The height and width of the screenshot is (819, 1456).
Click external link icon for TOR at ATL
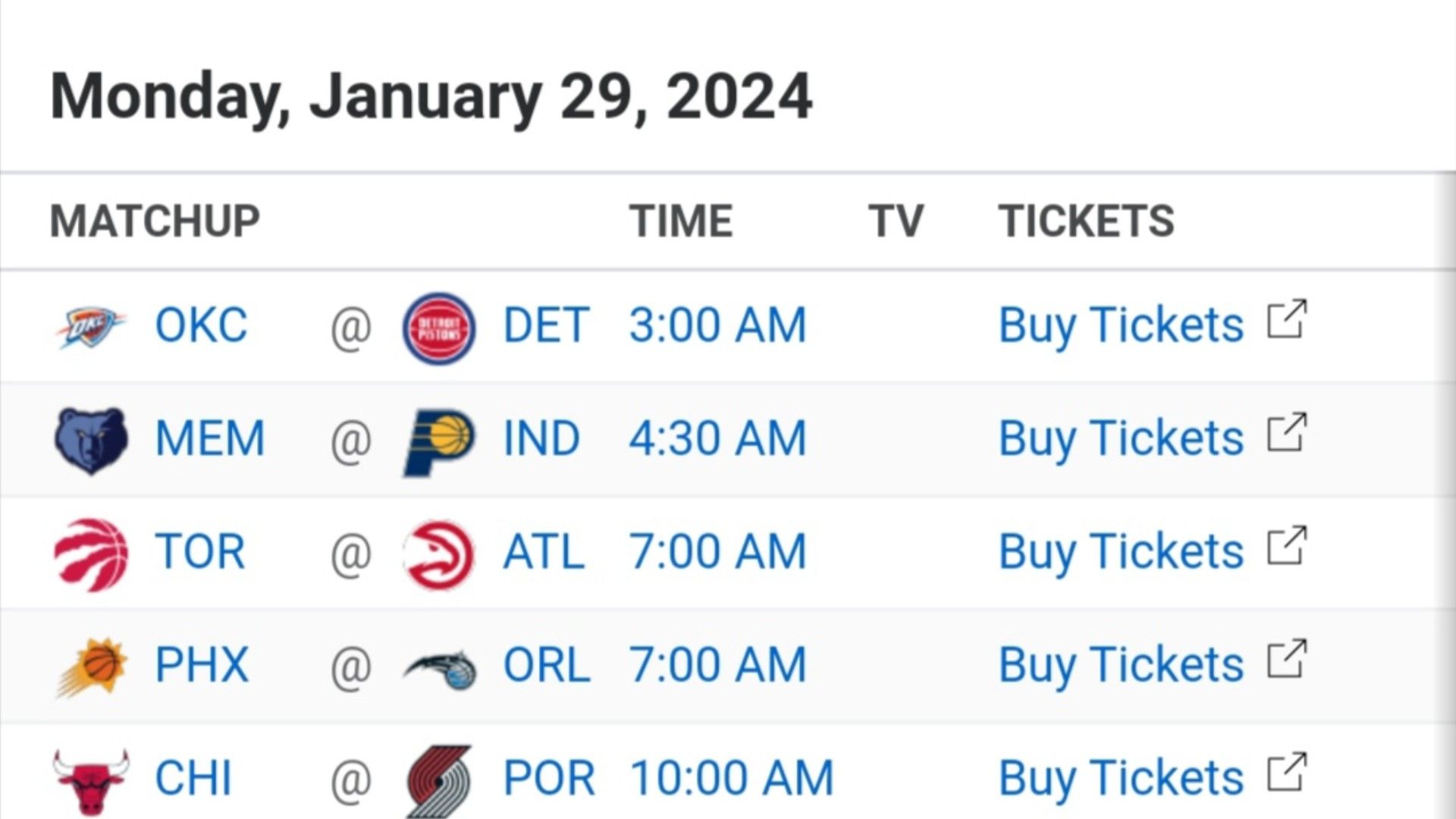click(1287, 545)
